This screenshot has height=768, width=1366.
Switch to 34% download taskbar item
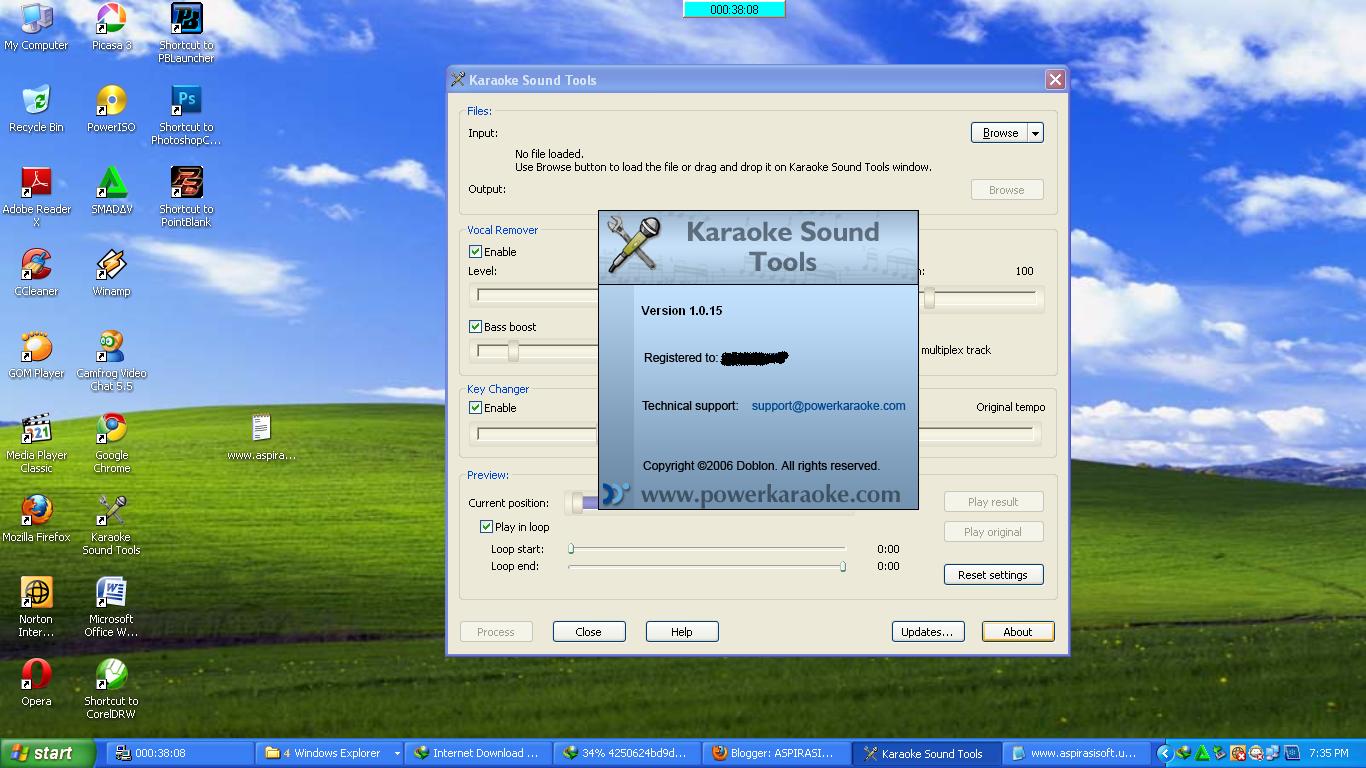pos(626,753)
